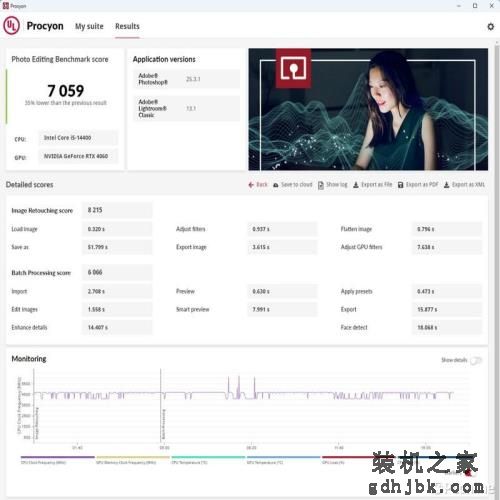Click the benchmark hero image

coord(368,109)
